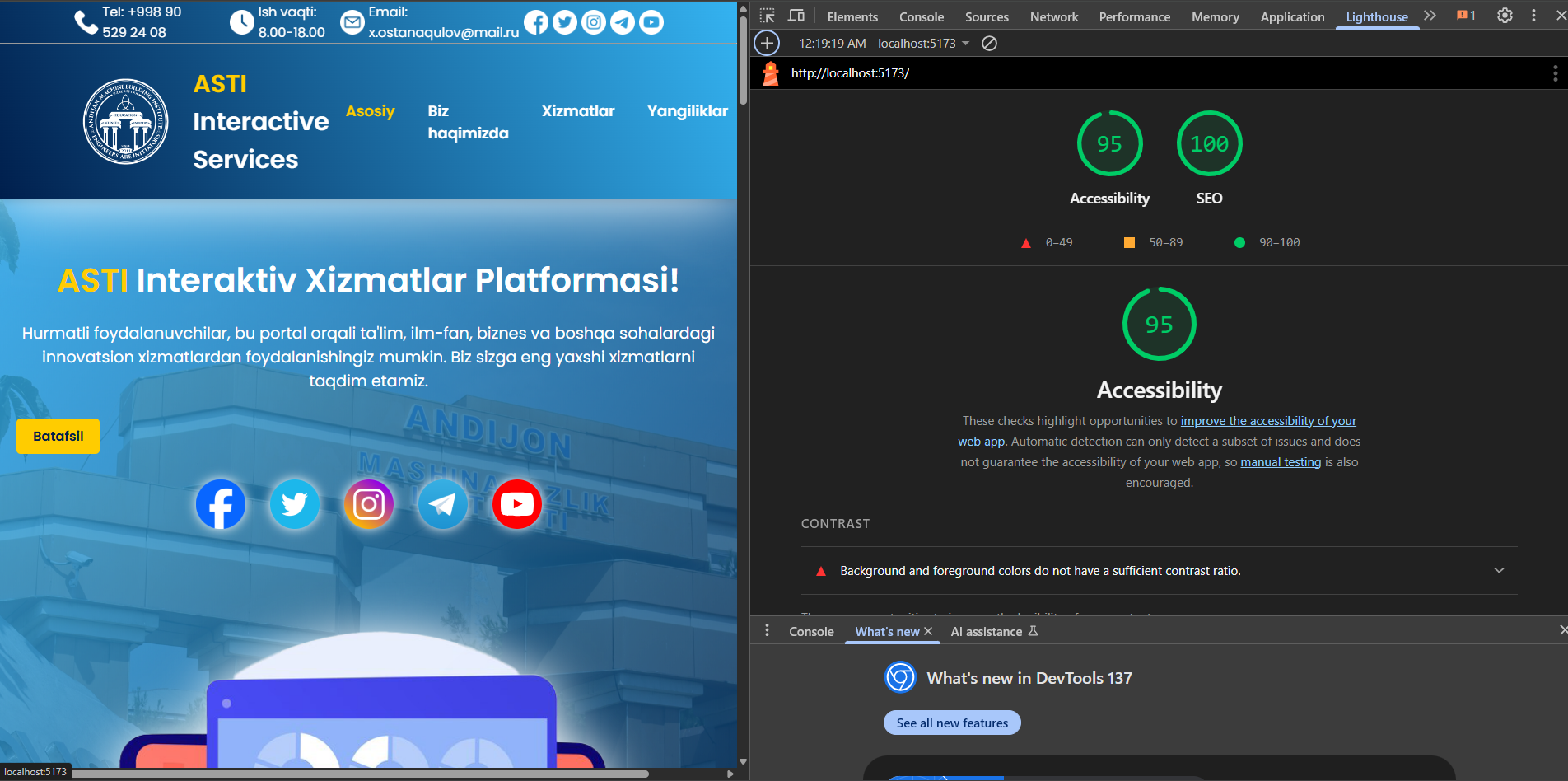Activate the DevTools inspect element picker
1568x781 pixels.
pyautogui.click(x=768, y=16)
